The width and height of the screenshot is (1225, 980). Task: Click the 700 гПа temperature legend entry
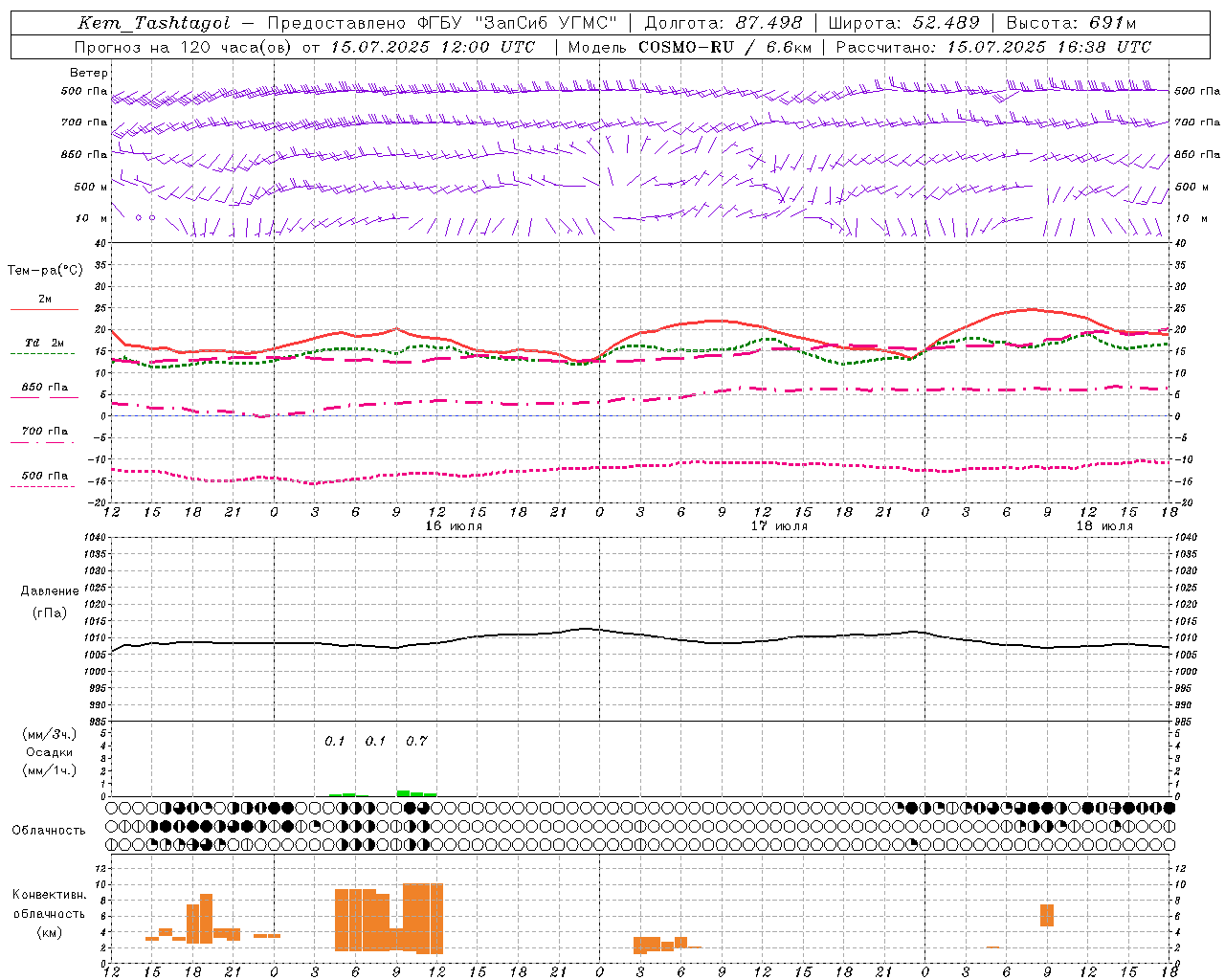click(44, 432)
